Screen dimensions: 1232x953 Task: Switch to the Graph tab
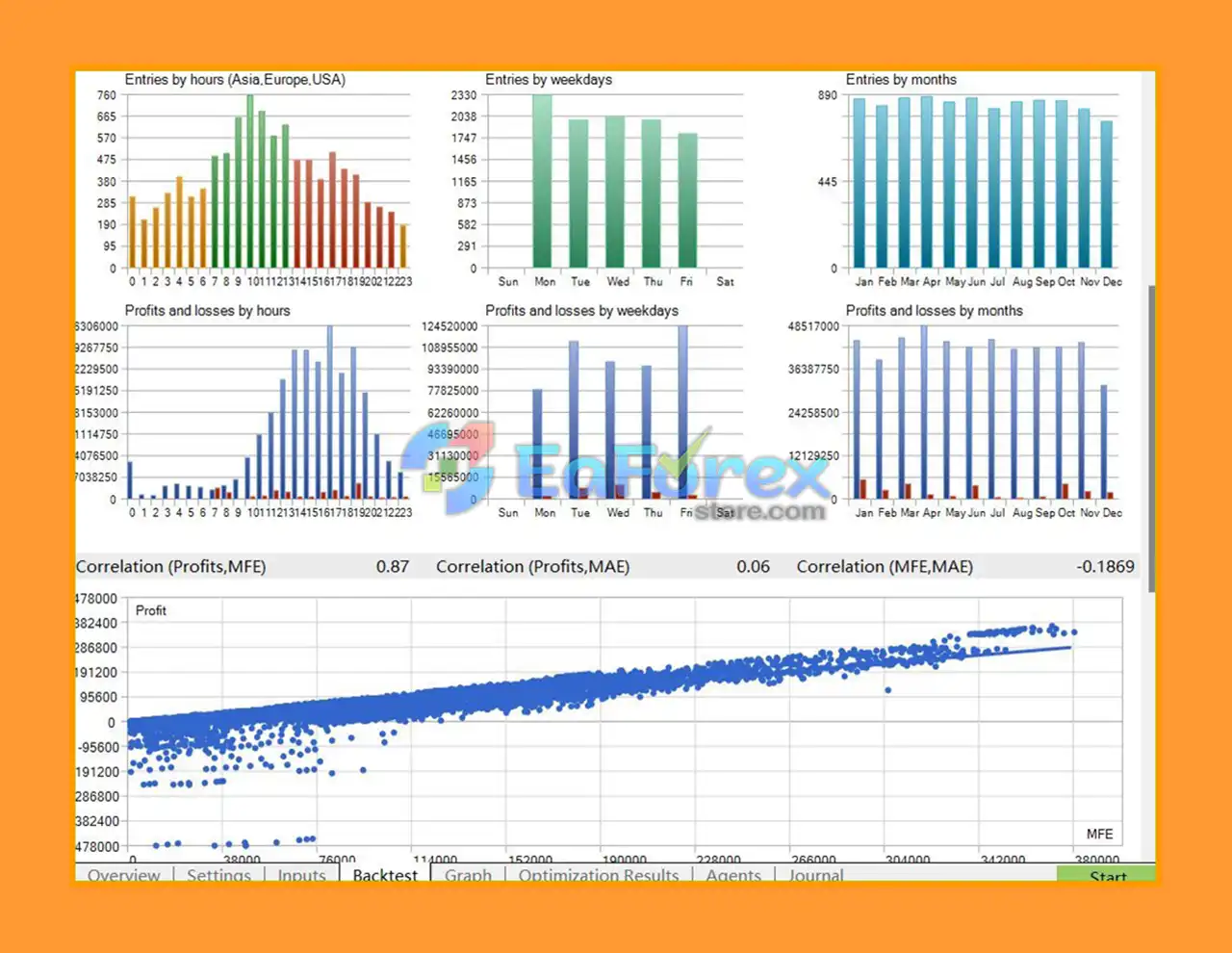[x=468, y=874]
